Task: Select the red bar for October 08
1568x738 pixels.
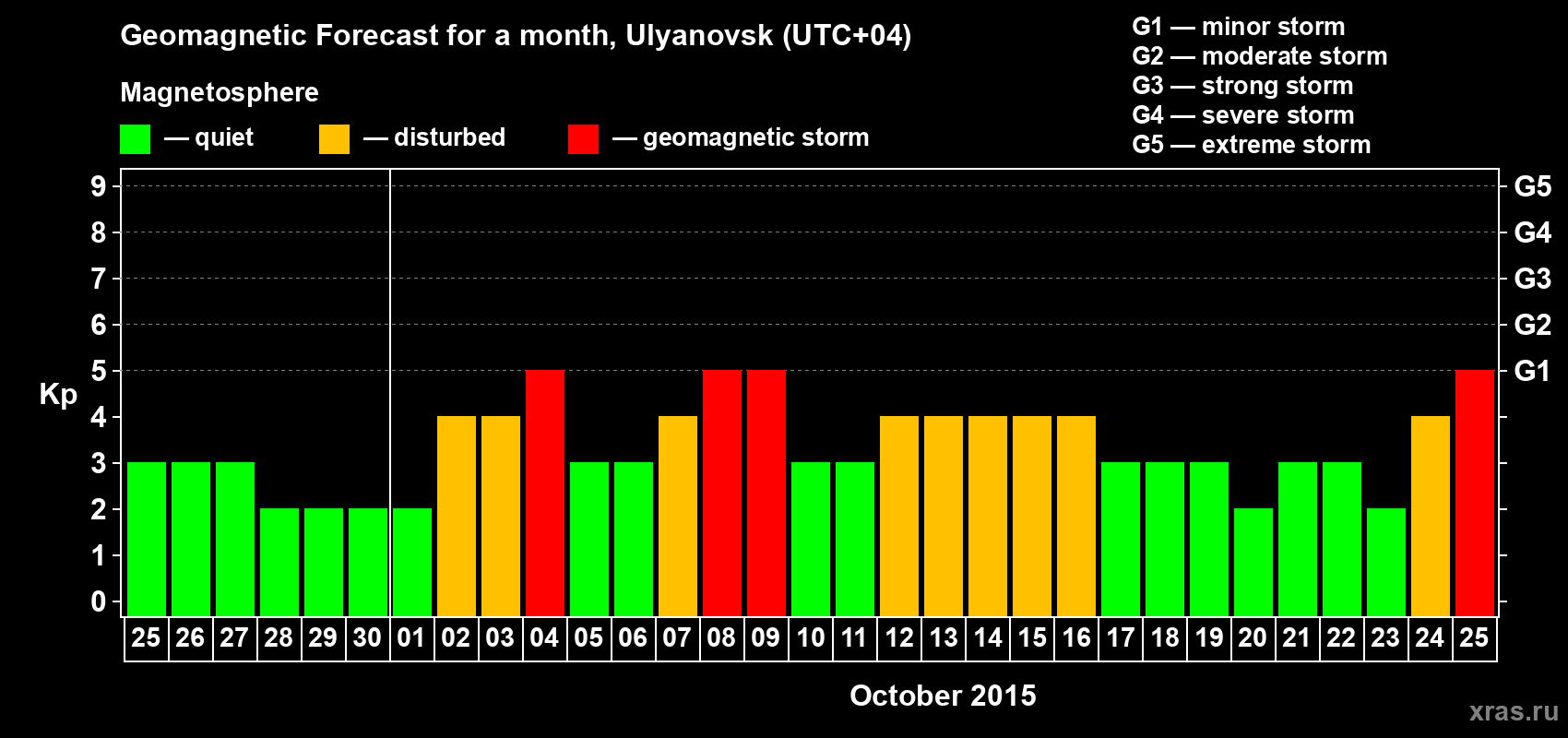Action: coord(722,493)
